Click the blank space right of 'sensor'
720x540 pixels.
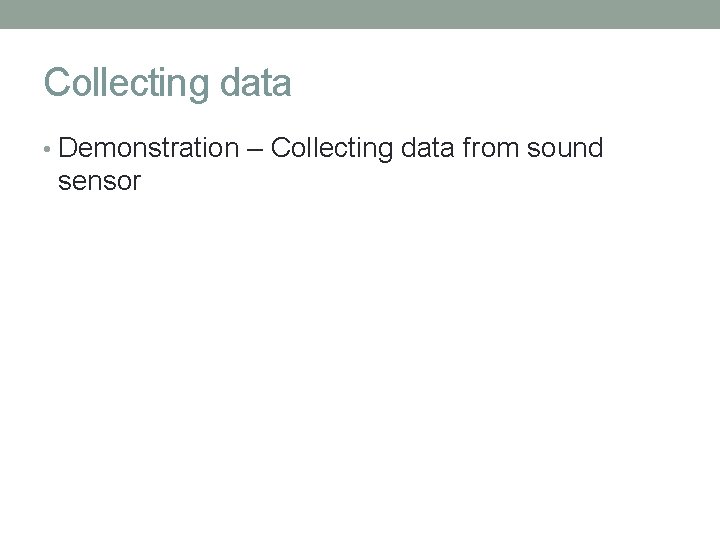300,182
